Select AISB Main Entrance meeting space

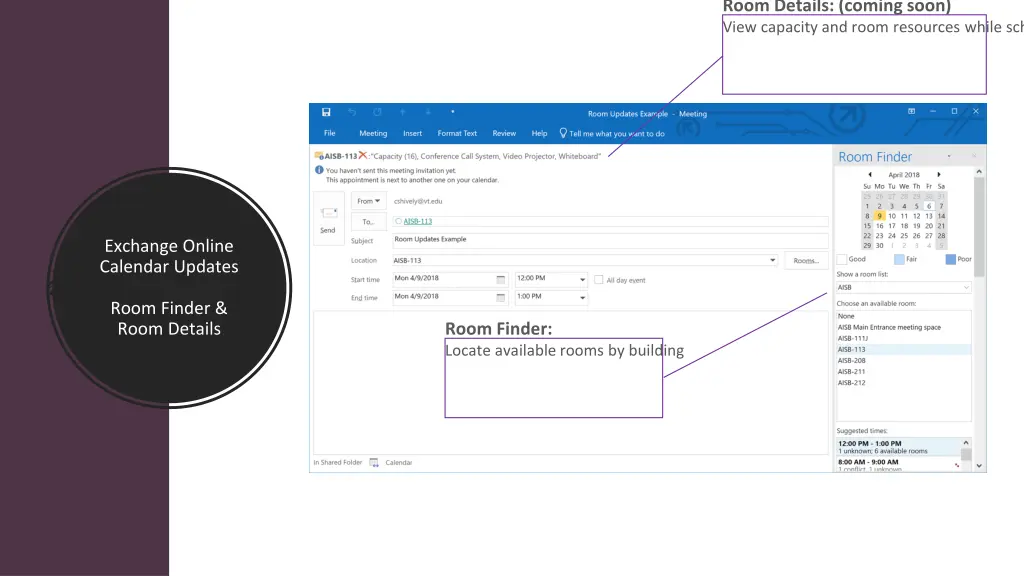[903, 327]
